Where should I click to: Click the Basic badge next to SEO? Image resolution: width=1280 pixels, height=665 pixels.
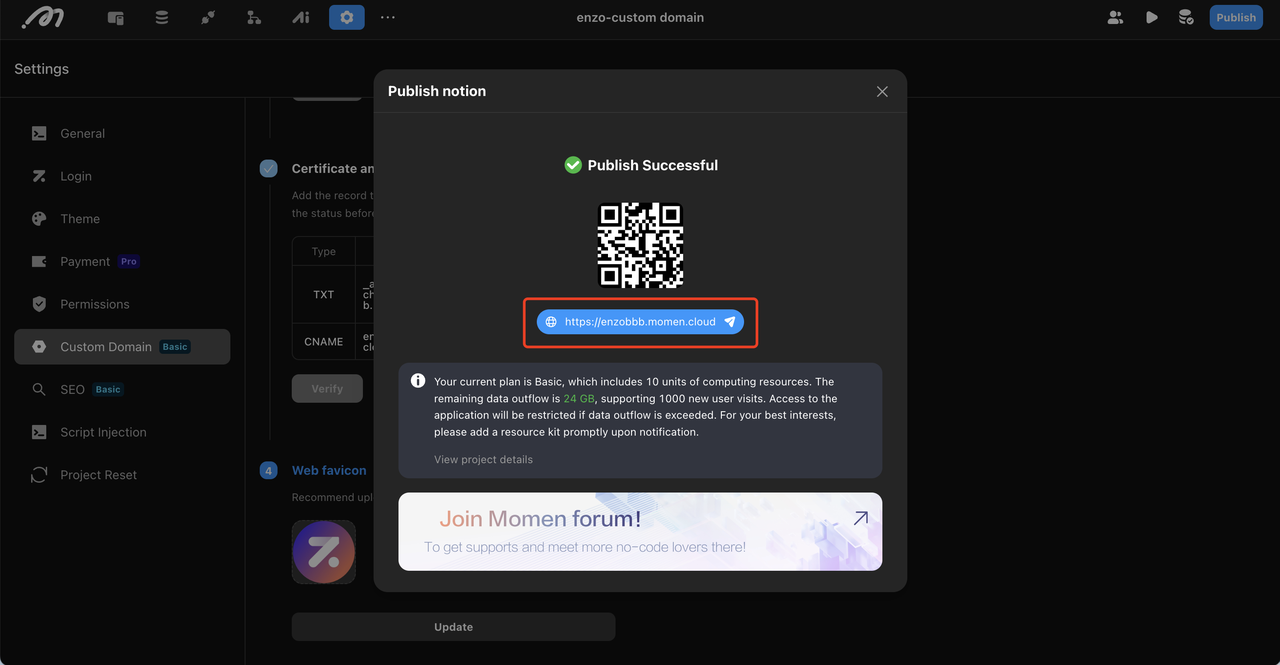point(108,389)
